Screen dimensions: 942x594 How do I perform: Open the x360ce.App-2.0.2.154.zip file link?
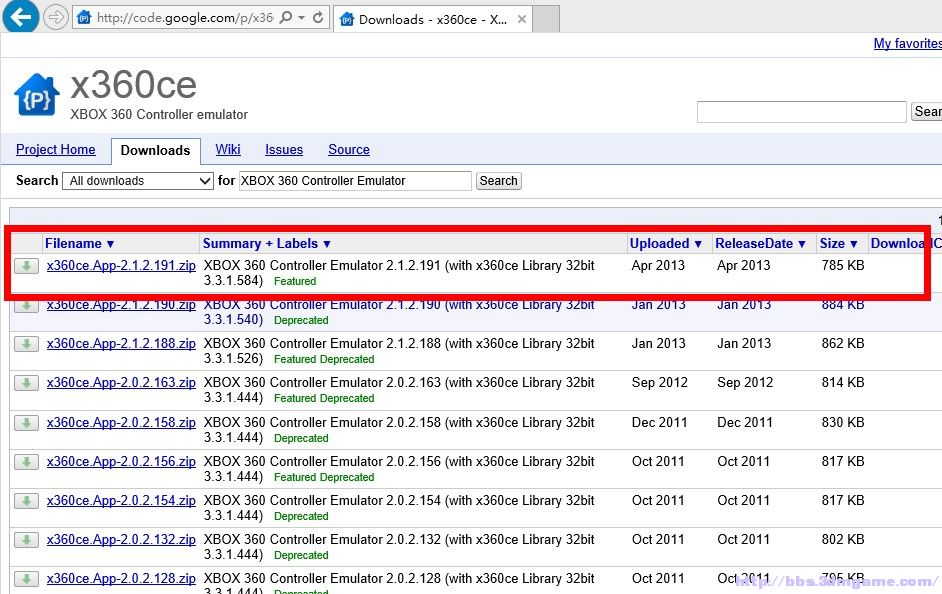121,500
